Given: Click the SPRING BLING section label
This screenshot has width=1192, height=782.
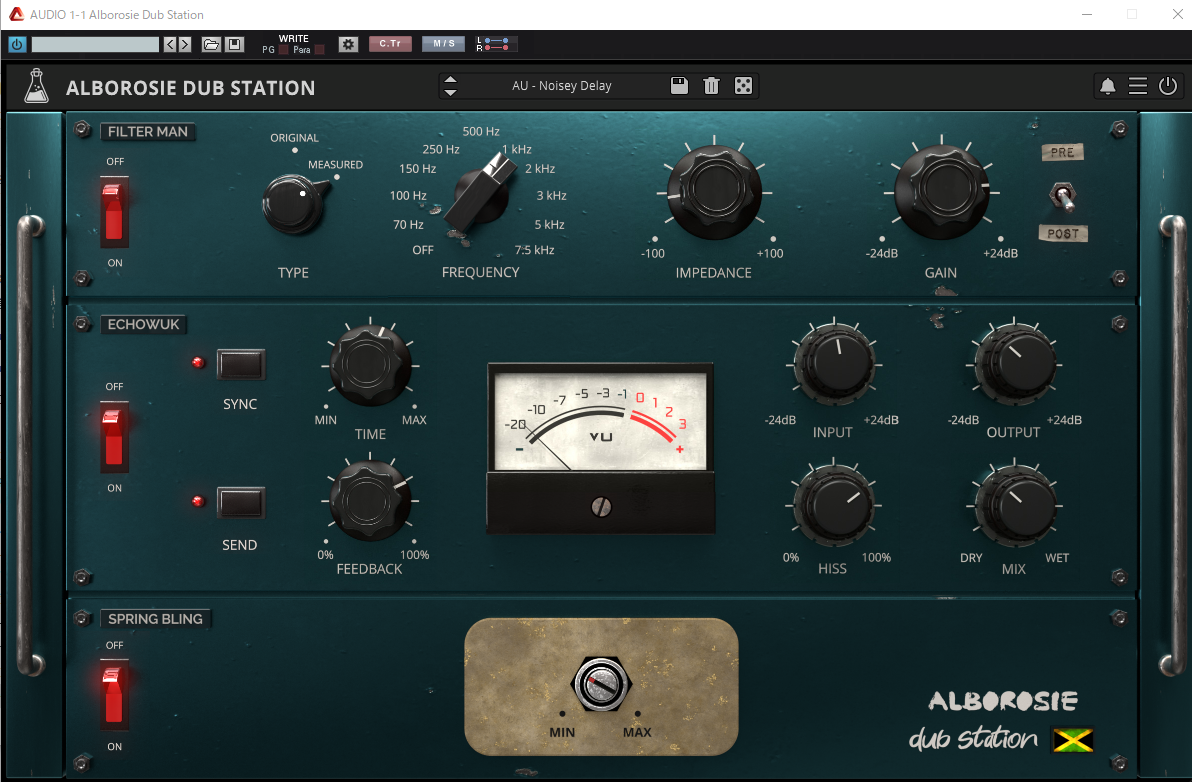Looking at the screenshot, I should (x=155, y=619).
